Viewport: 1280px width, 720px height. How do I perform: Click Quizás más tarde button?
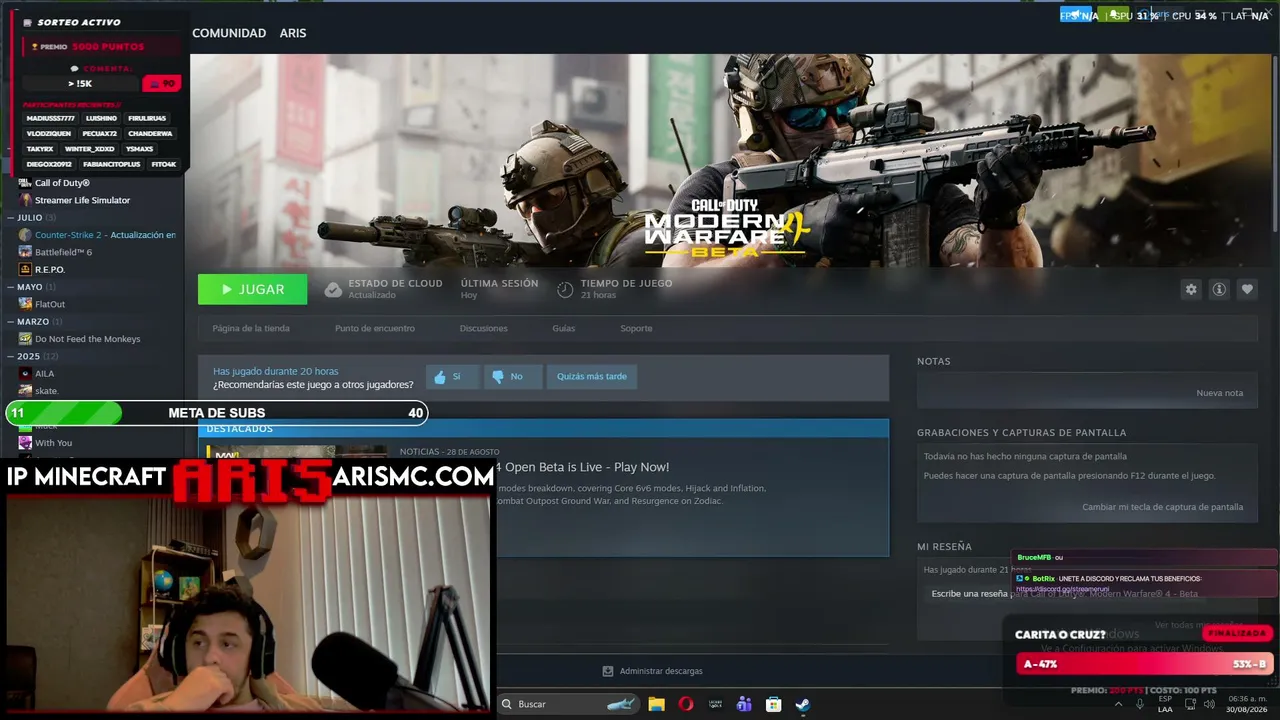[592, 377]
